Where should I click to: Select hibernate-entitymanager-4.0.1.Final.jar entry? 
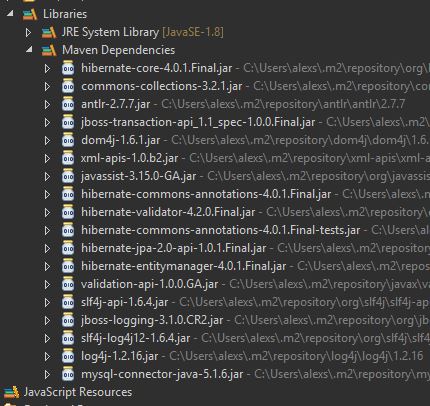pyautogui.click(x=184, y=266)
